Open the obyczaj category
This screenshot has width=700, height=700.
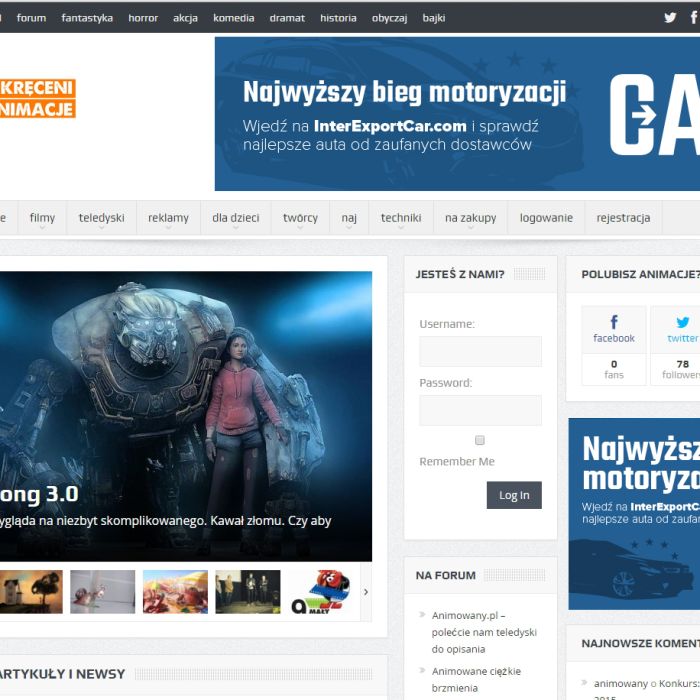(389, 18)
